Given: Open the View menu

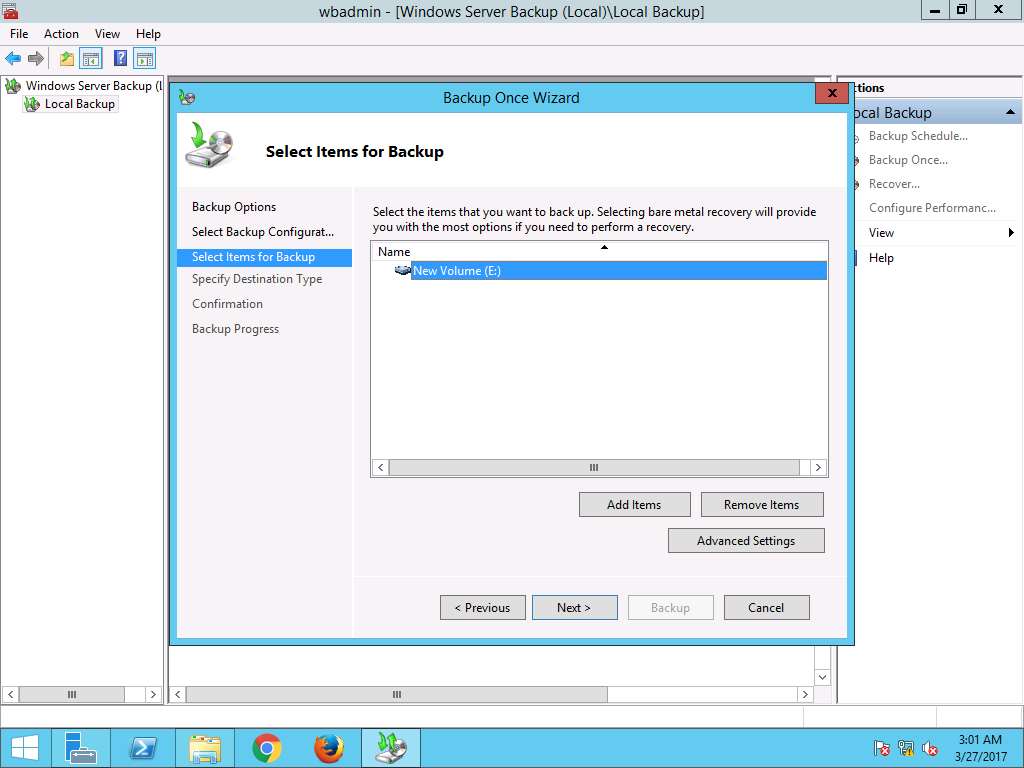Looking at the screenshot, I should 107,34.
